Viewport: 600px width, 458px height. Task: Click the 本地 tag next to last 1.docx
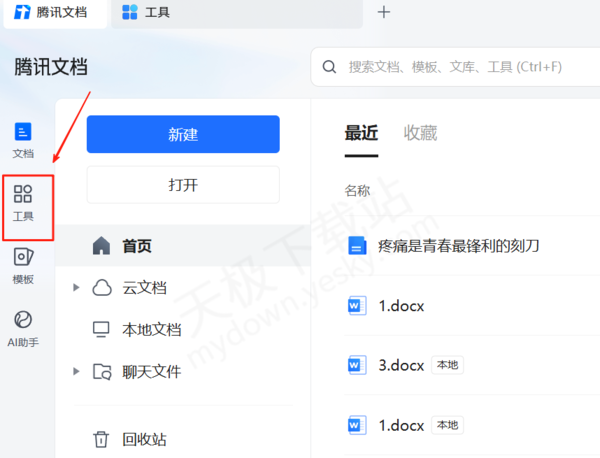(447, 425)
